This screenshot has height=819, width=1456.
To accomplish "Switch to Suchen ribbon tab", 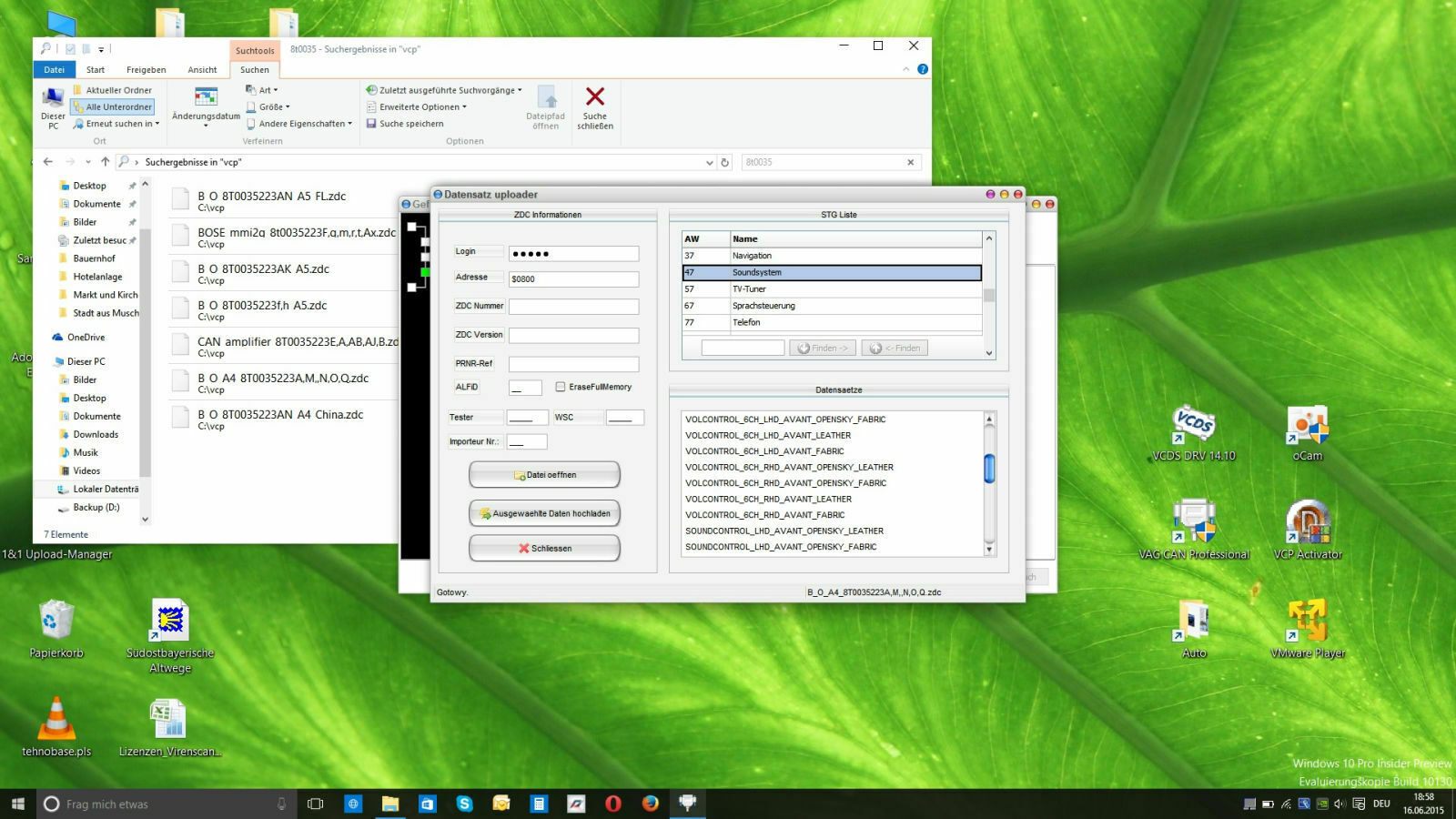I will [255, 69].
